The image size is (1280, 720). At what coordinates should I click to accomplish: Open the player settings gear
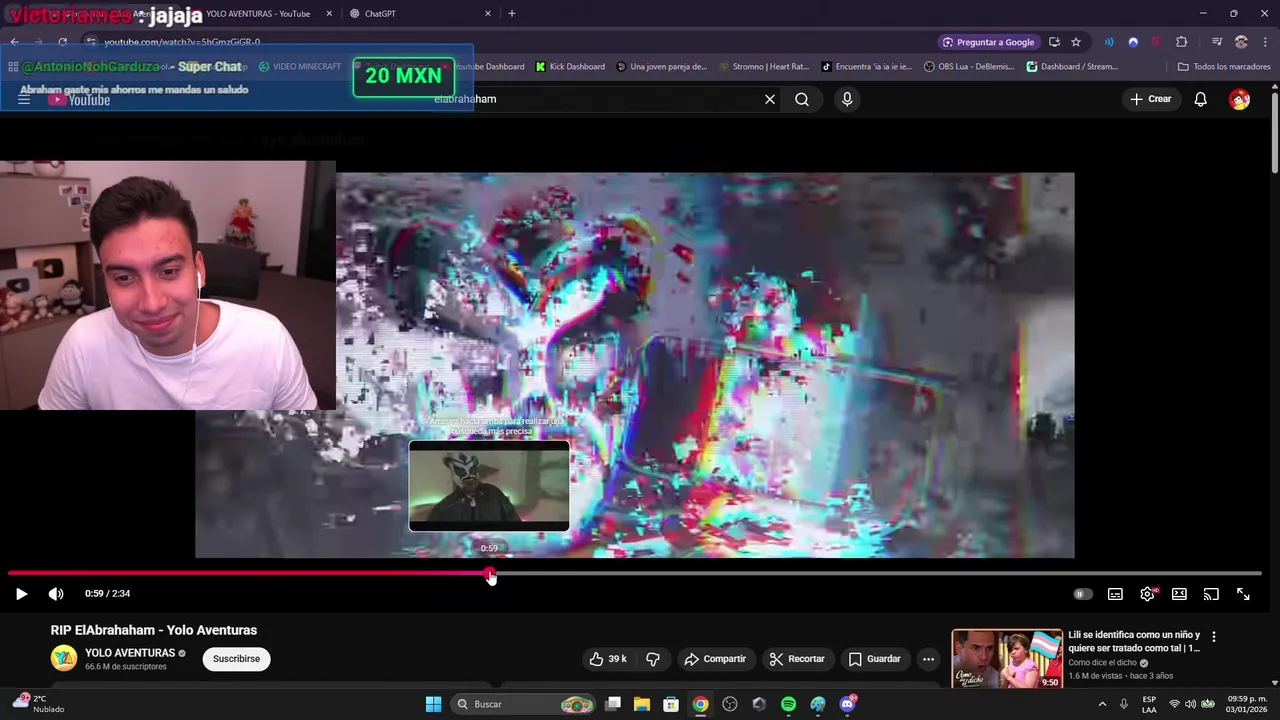click(1147, 594)
